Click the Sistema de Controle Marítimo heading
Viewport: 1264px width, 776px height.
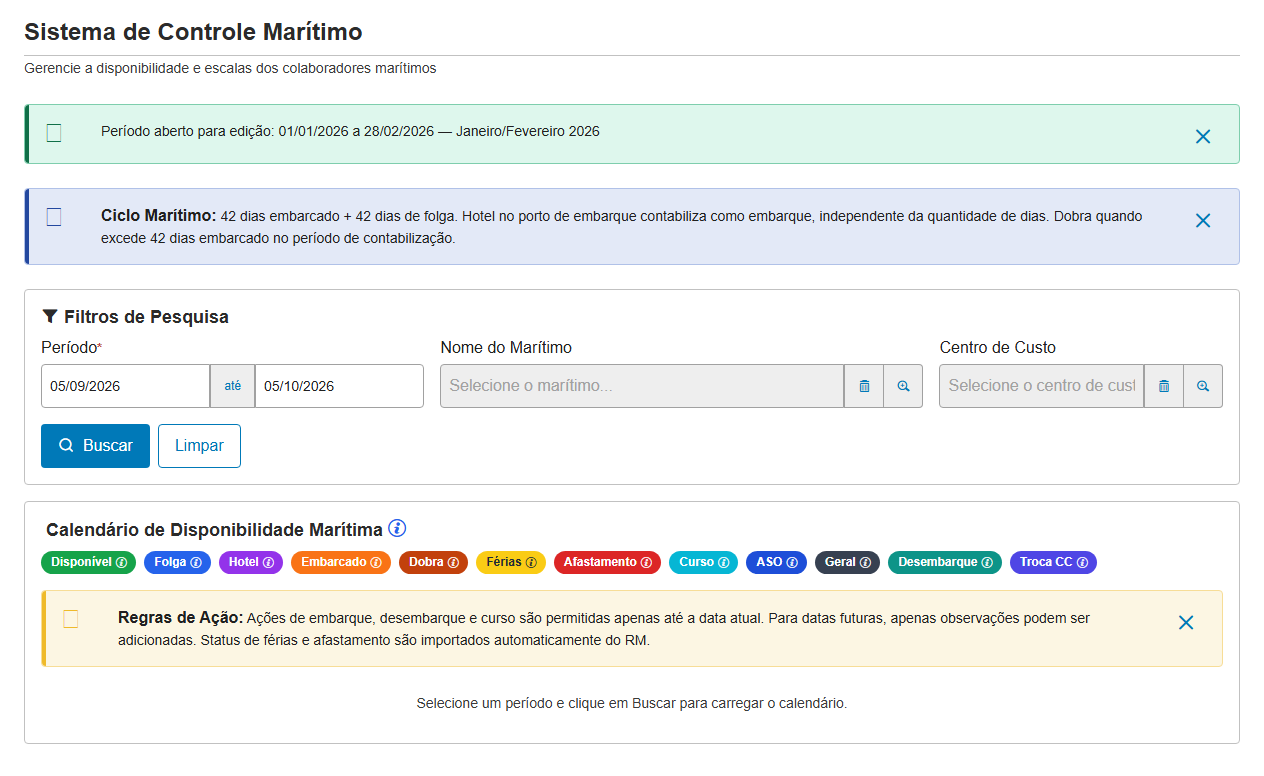[193, 32]
